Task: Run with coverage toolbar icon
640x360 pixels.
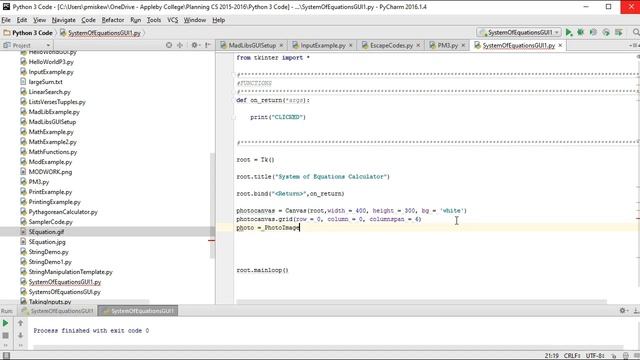Action: pyautogui.click(x=593, y=32)
